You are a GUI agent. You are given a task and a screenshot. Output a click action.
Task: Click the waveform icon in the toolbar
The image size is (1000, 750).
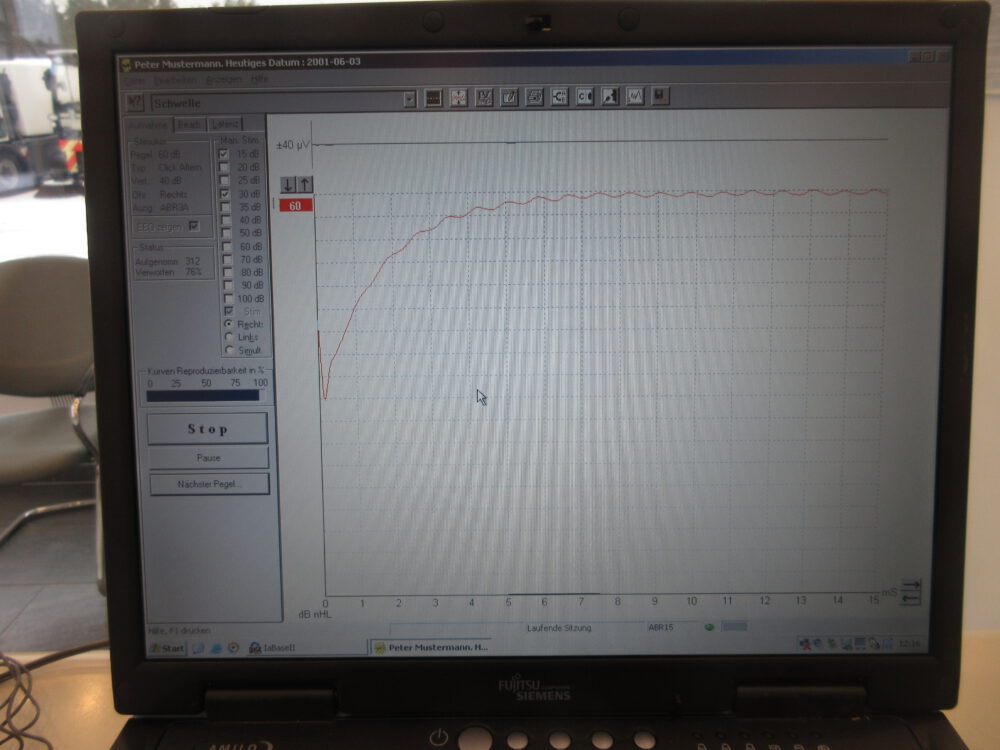pyautogui.click(x=635, y=96)
